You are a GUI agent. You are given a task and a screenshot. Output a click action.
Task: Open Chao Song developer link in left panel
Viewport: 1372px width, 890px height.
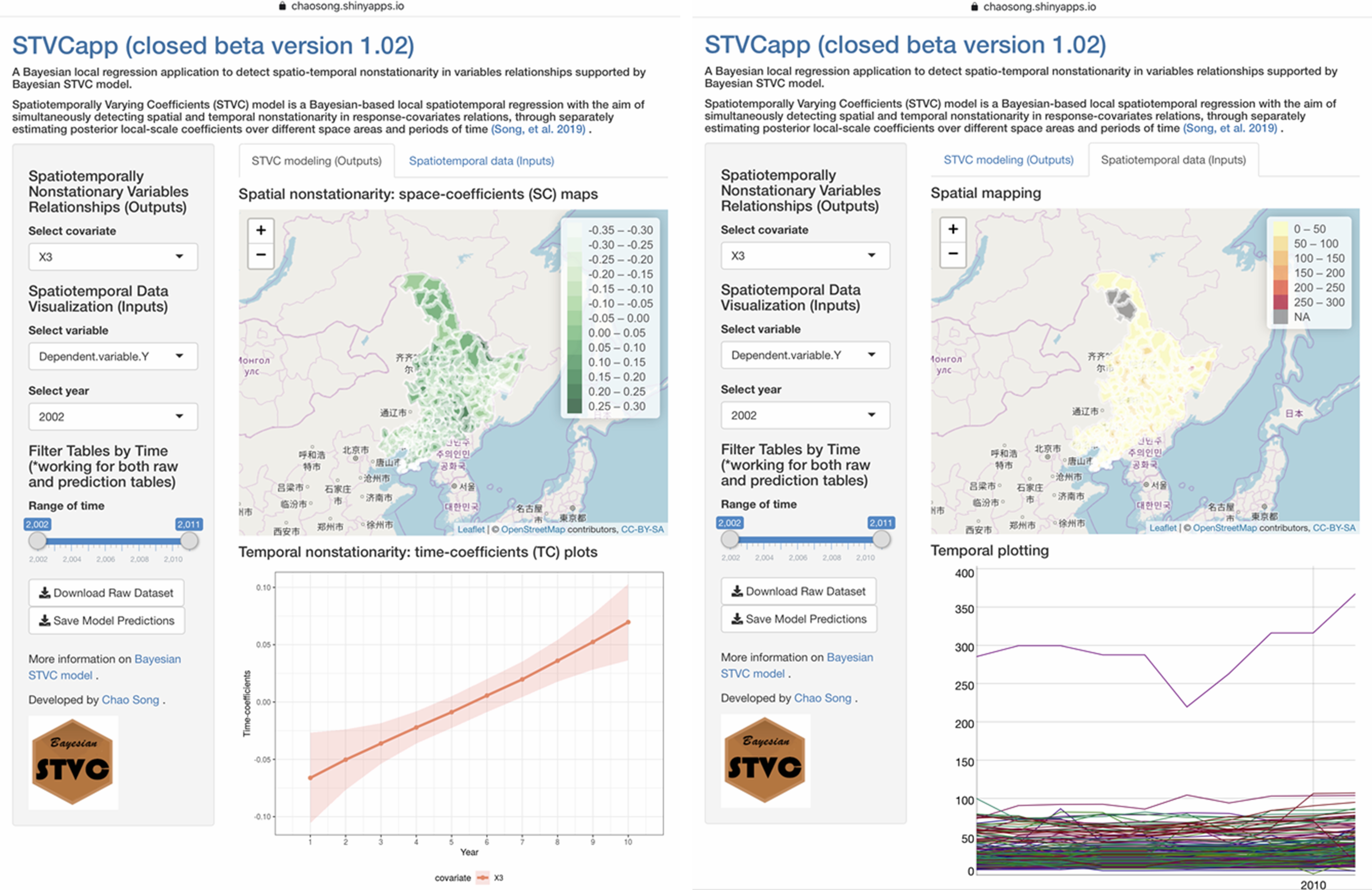tap(130, 700)
